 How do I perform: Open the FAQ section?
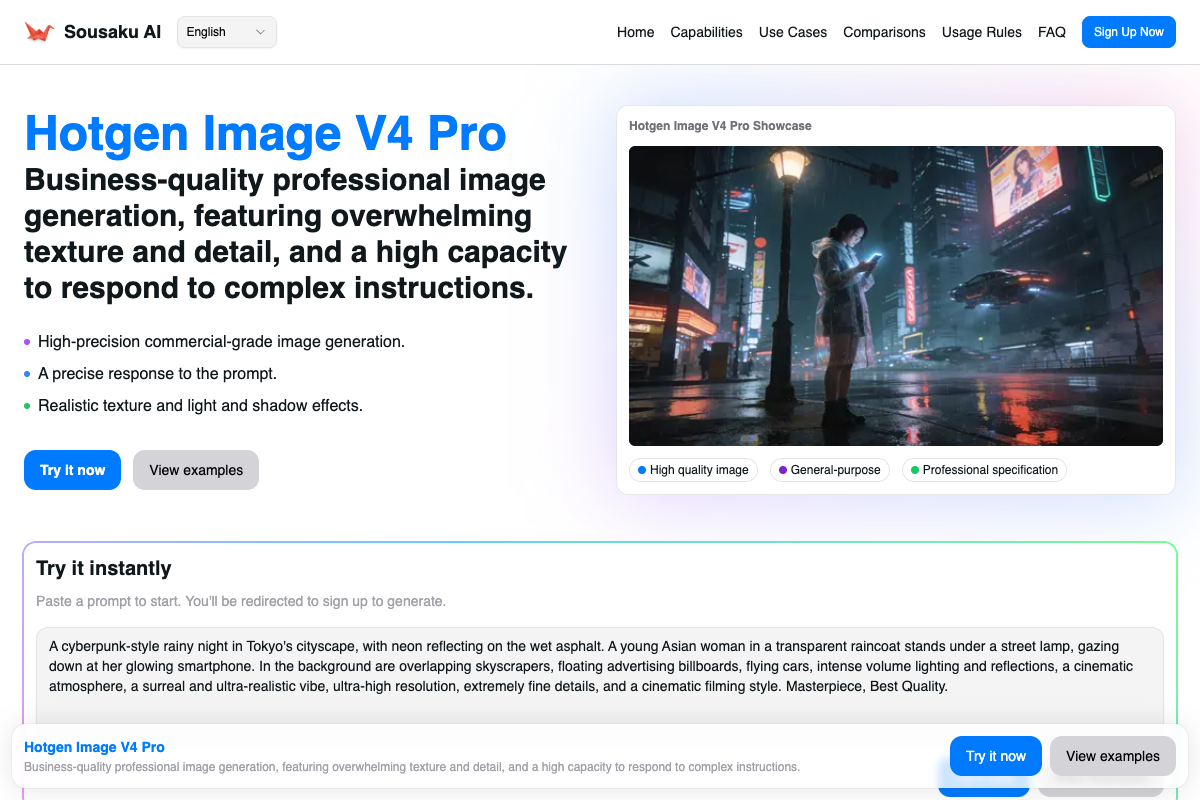click(1052, 32)
